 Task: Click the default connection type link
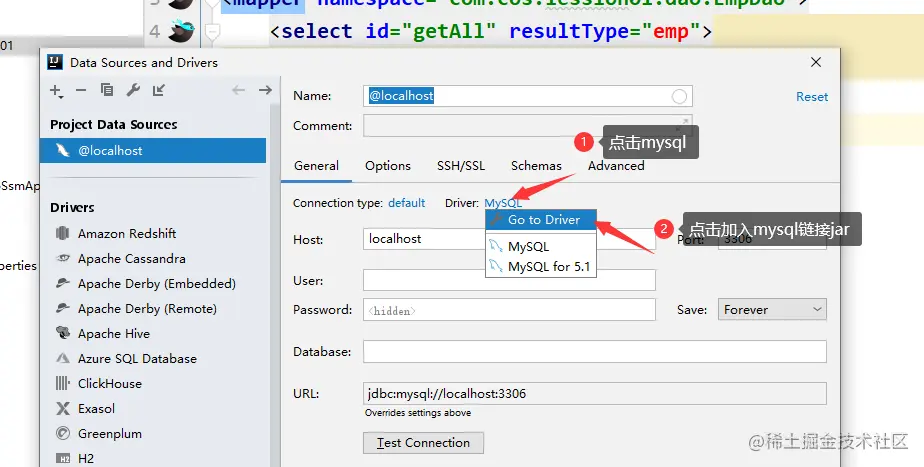click(407, 203)
